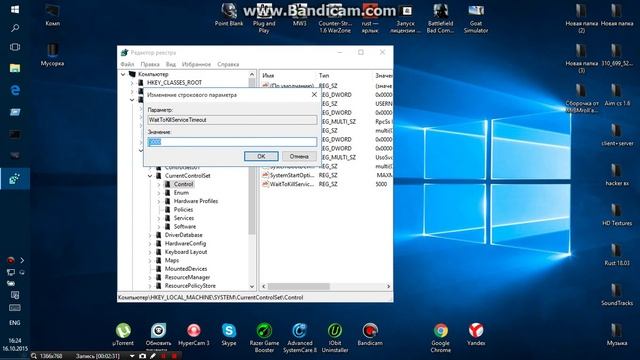Open the Bandicam desktop icon
This screenshot has height=360, width=640.
(x=370, y=335)
